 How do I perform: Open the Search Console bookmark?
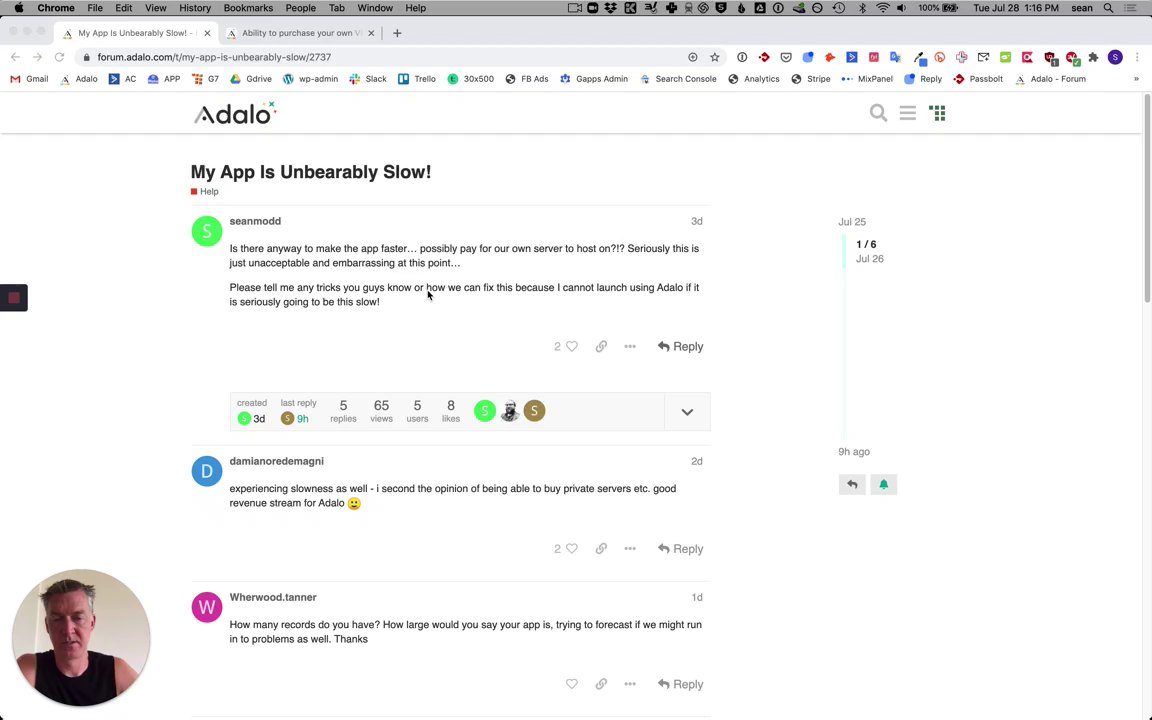pyautogui.click(x=679, y=79)
